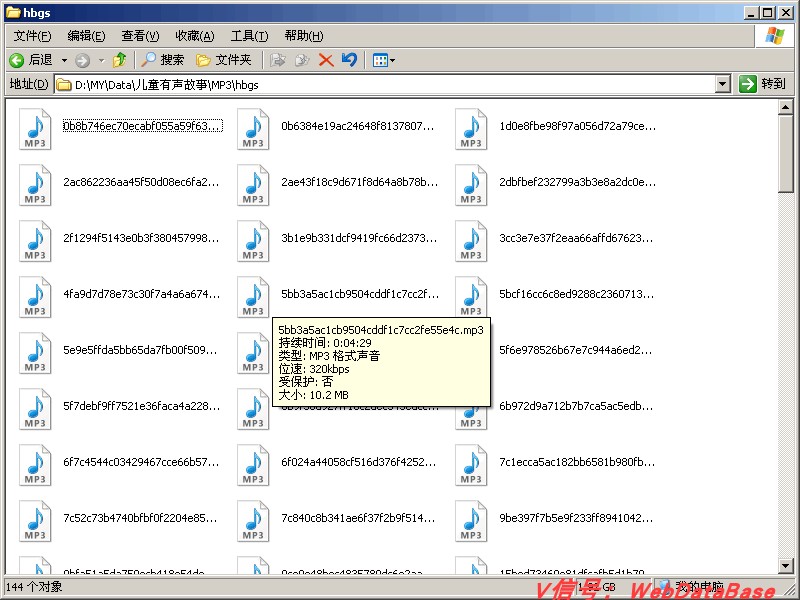800x600 pixels.
Task: Click the vertical scrollbar down arrow
Action: tap(785, 565)
